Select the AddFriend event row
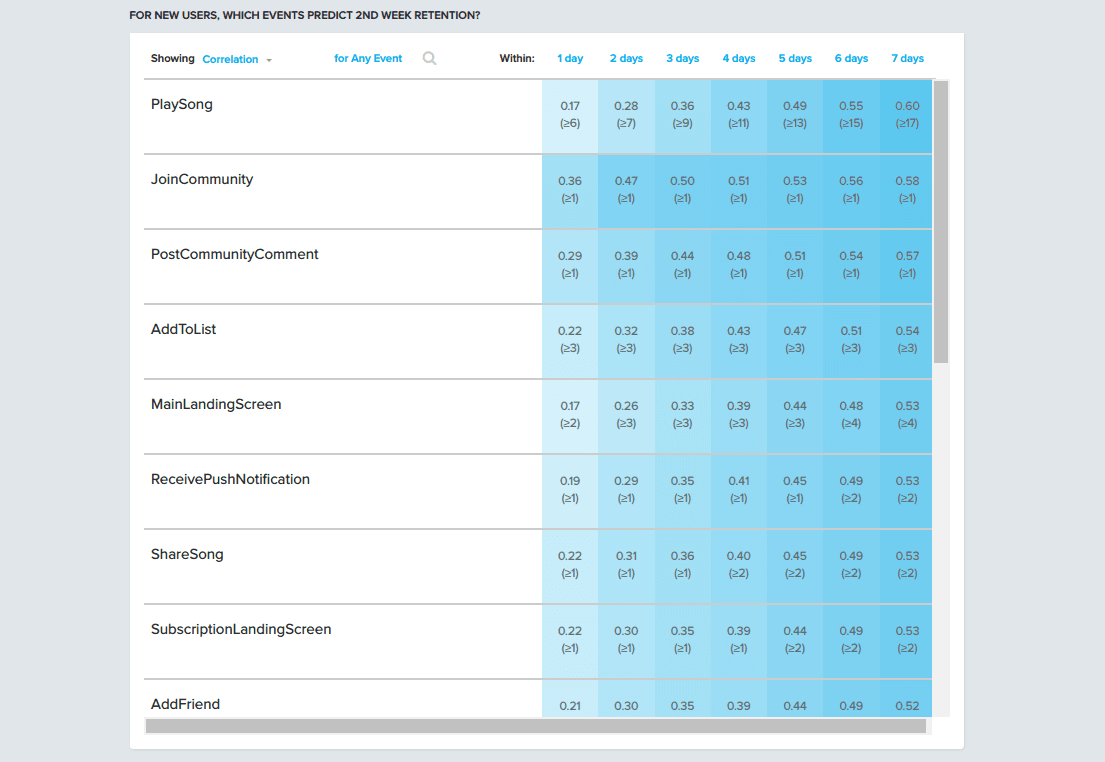 coord(185,704)
